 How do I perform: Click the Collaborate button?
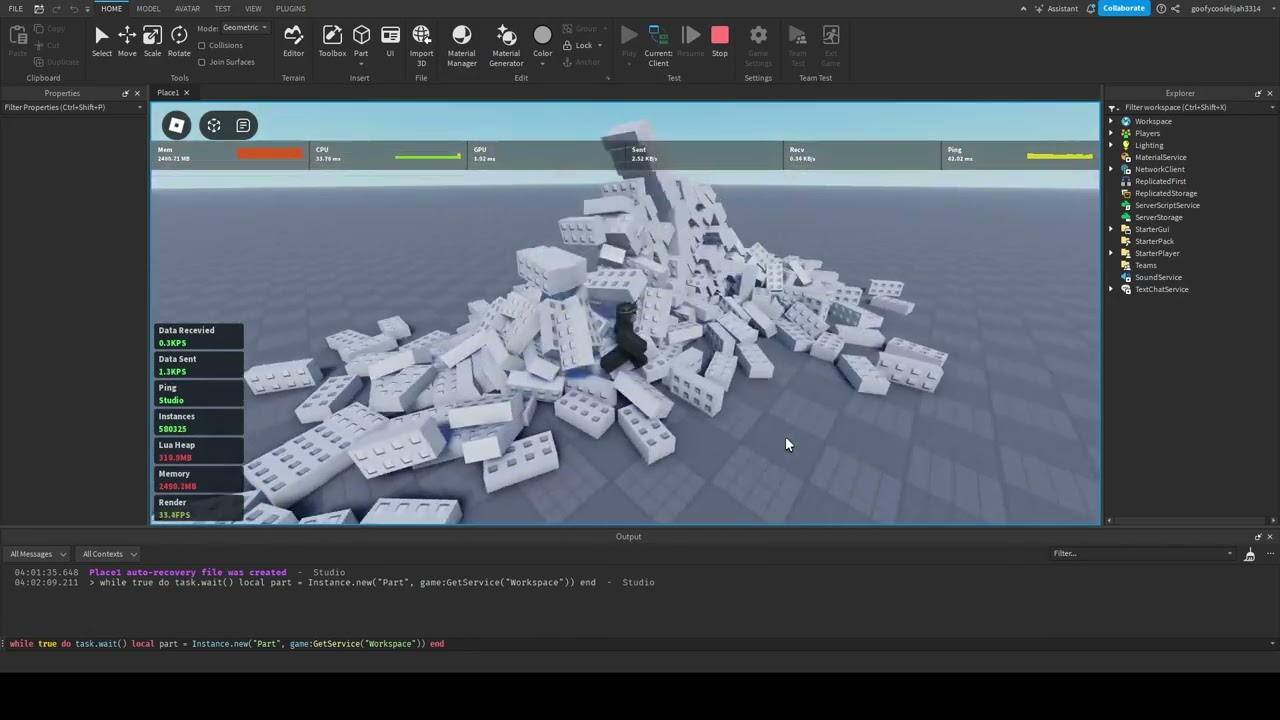pos(1123,9)
